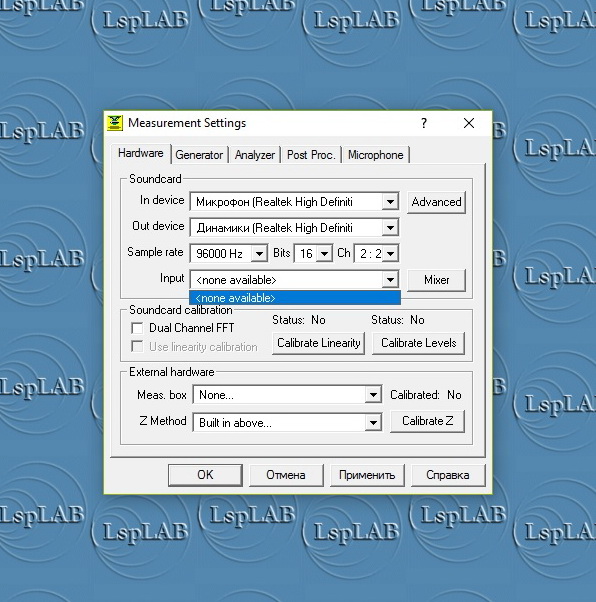Open the Meas. box dropdown

click(x=373, y=395)
